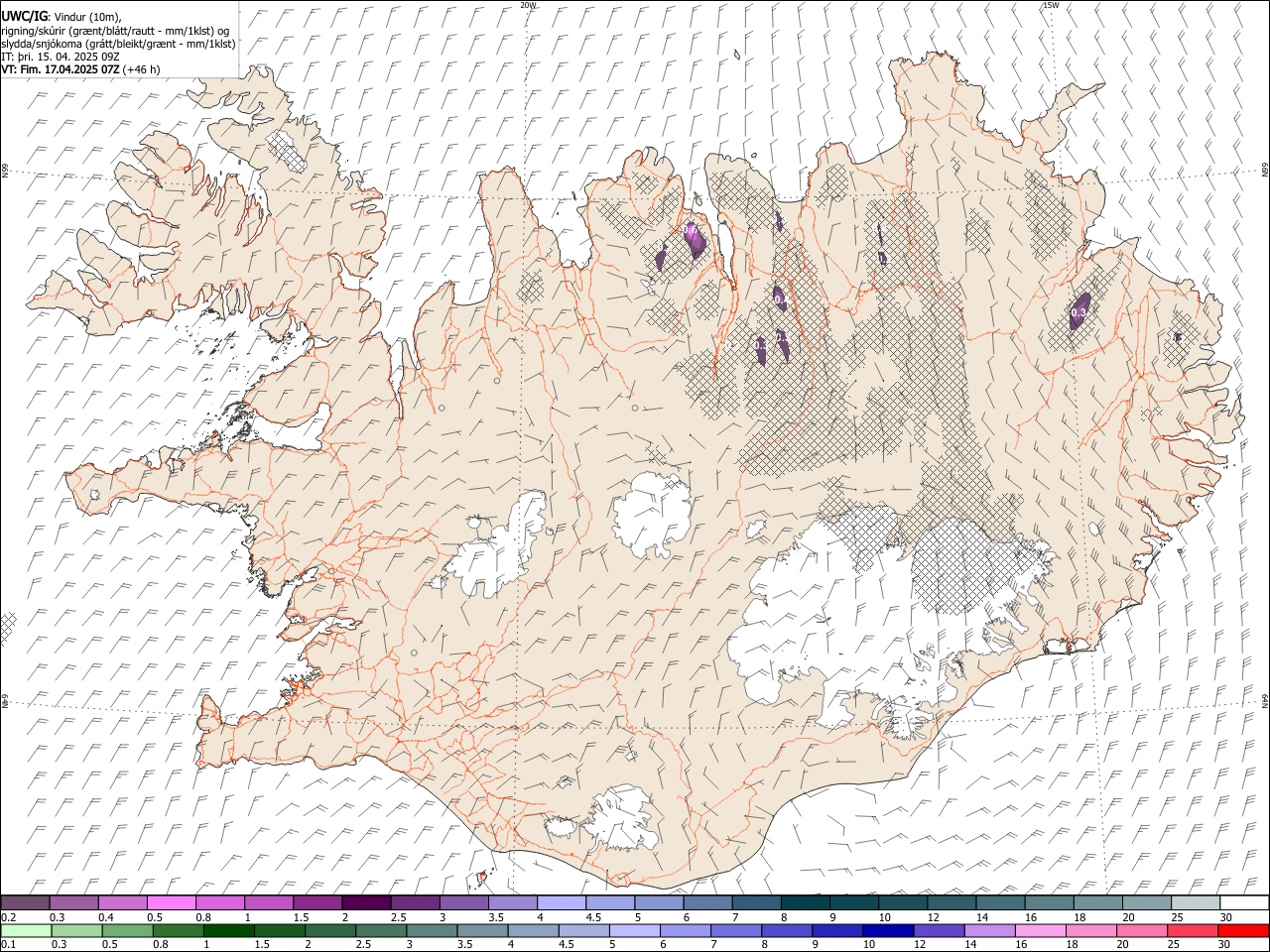The width and height of the screenshot is (1270, 952).
Task: Click upper legend dark teal swatch between 9 and 10
Action: [853, 902]
